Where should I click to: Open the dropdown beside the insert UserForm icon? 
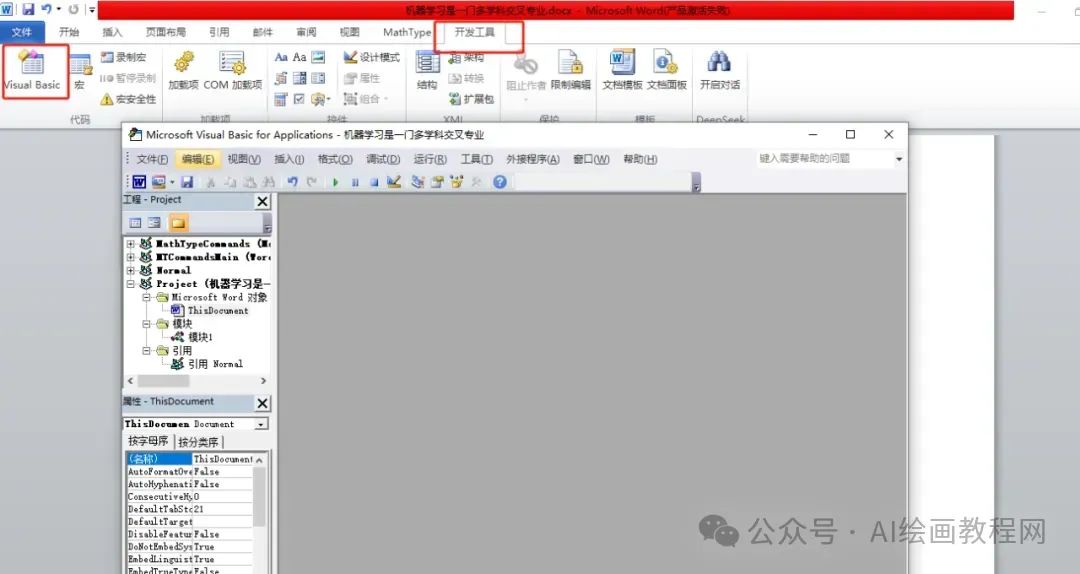[172, 183]
